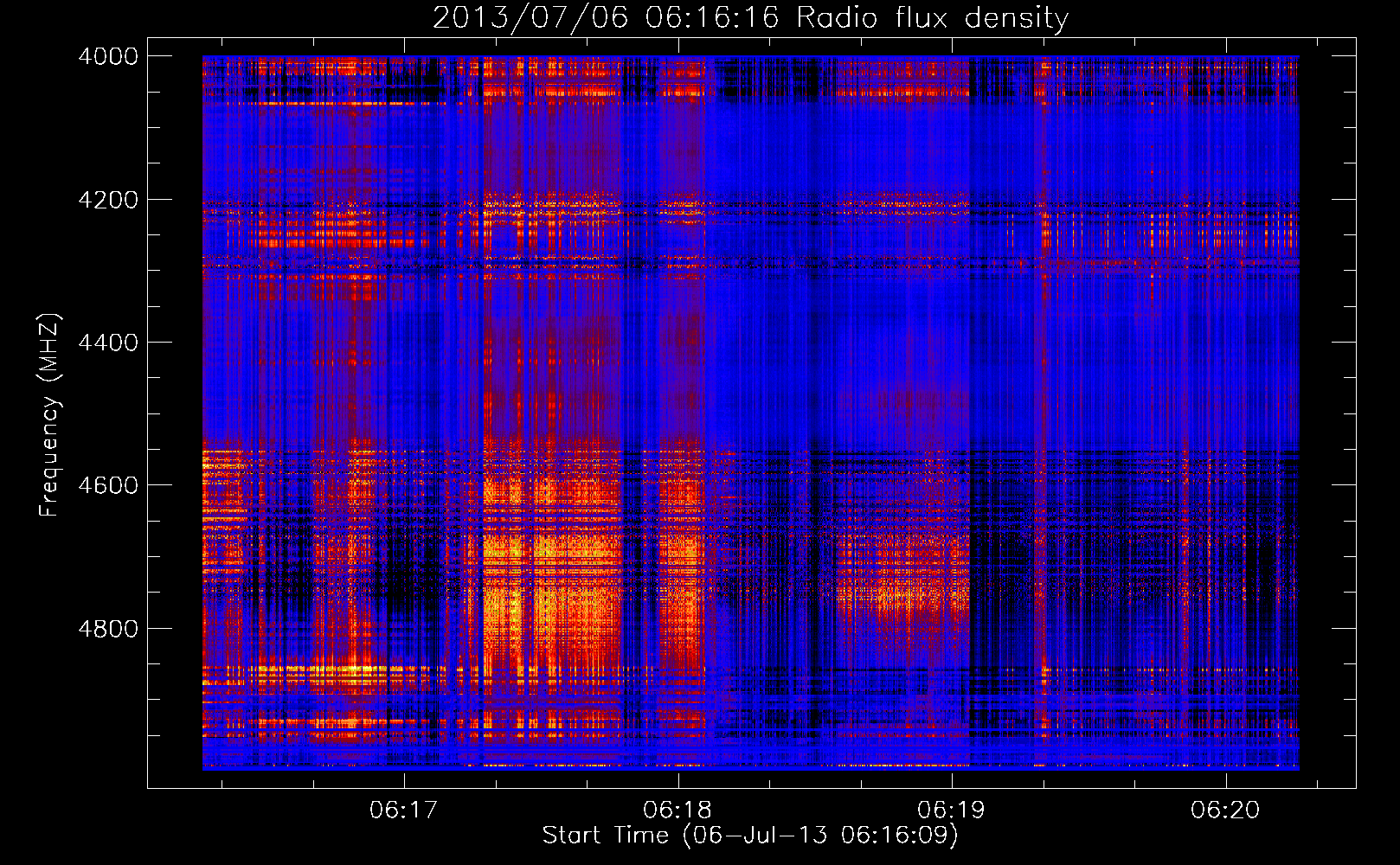Screen dimensions: 1400x865
Task: Click the "Frequency (MHZ)" axis label
Action: [x=49, y=415]
